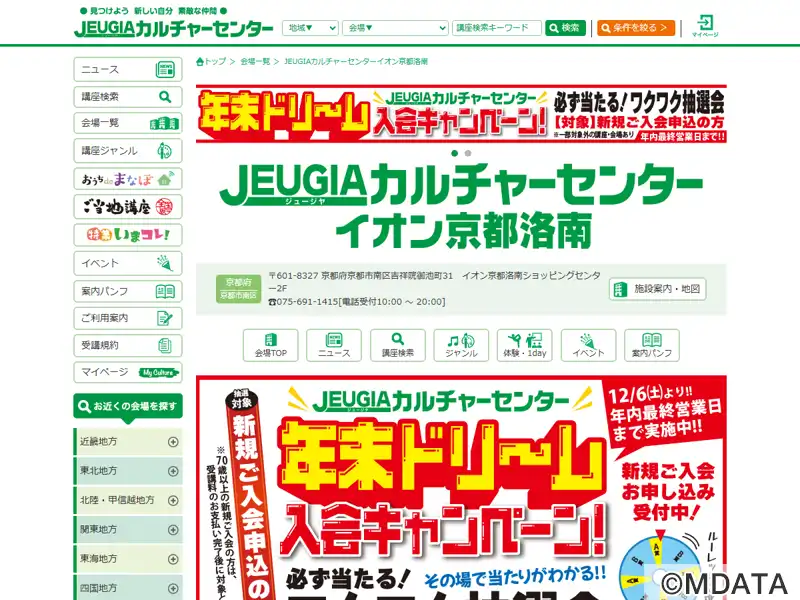Open マイページ My Culture sidebar item
This screenshot has width=800, height=600.
click(x=128, y=372)
